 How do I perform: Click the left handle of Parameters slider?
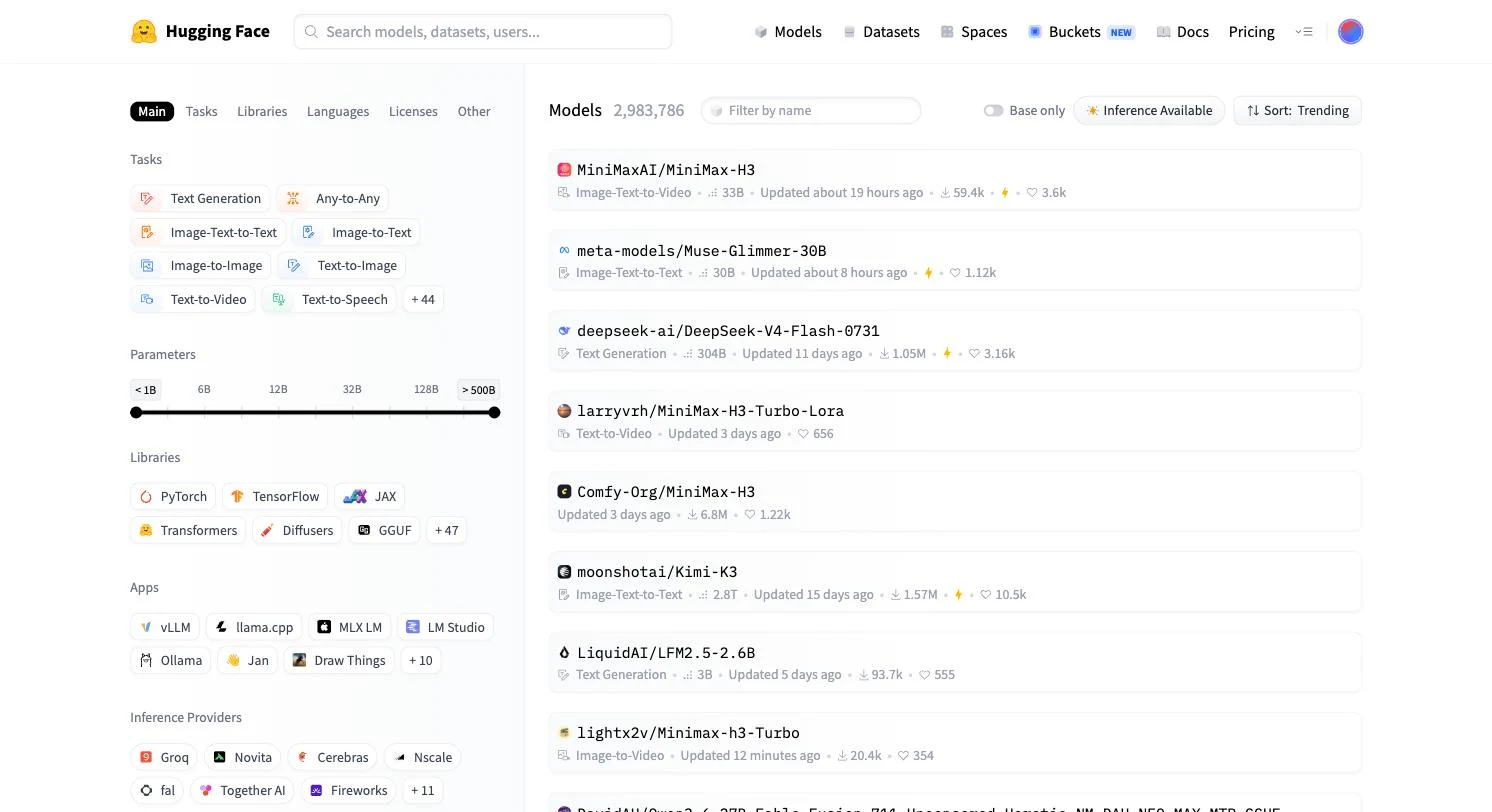click(x=136, y=412)
